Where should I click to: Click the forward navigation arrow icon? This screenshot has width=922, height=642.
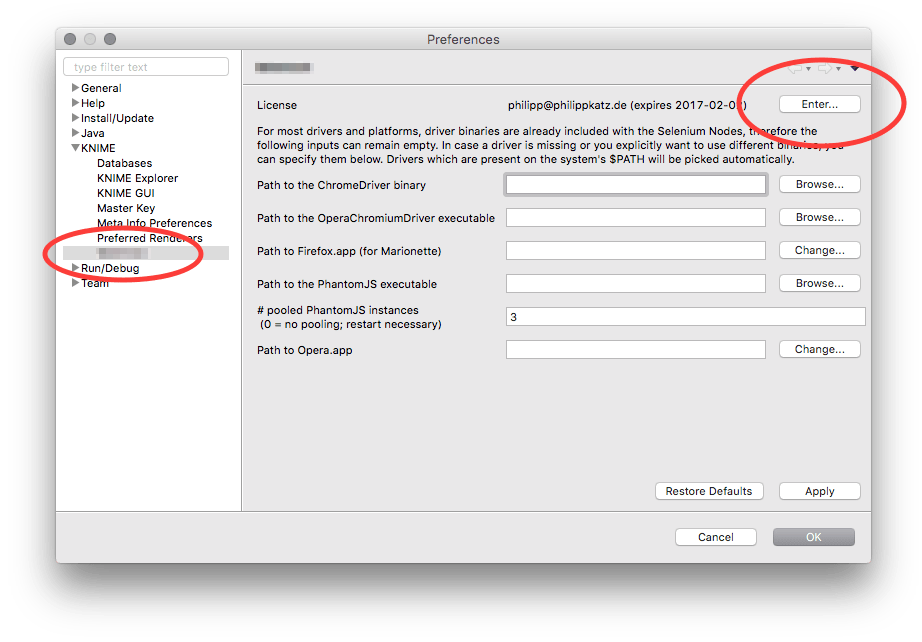pyautogui.click(x=826, y=69)
